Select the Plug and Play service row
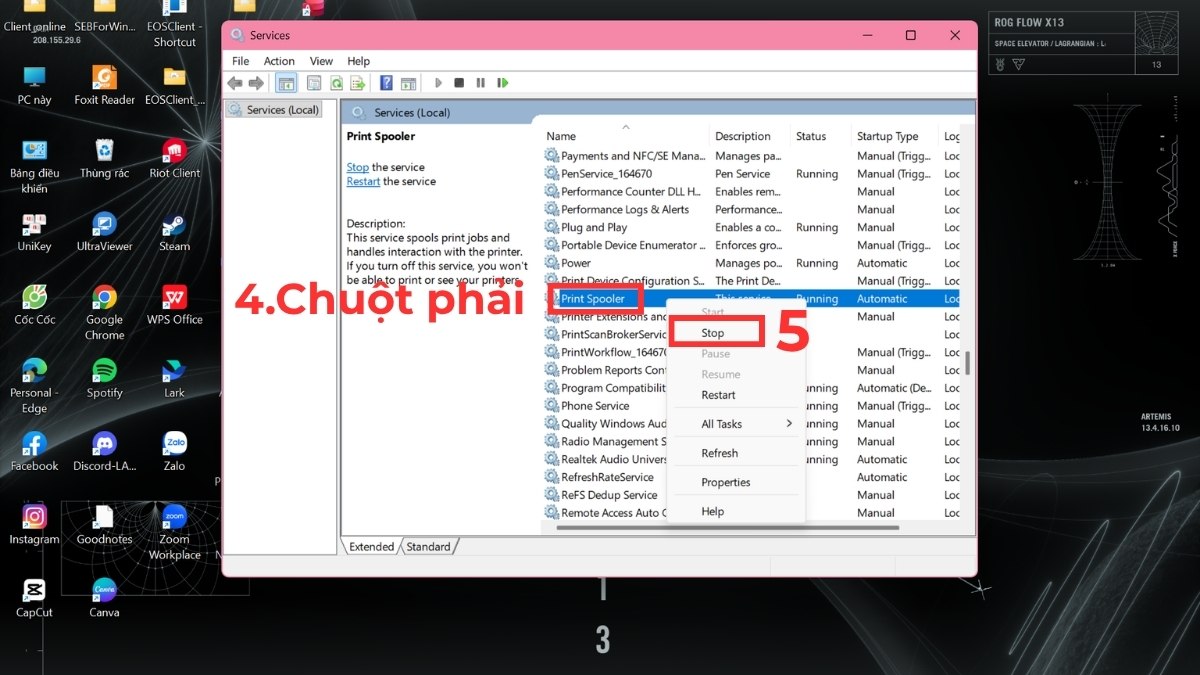 (x=750, y=228)
